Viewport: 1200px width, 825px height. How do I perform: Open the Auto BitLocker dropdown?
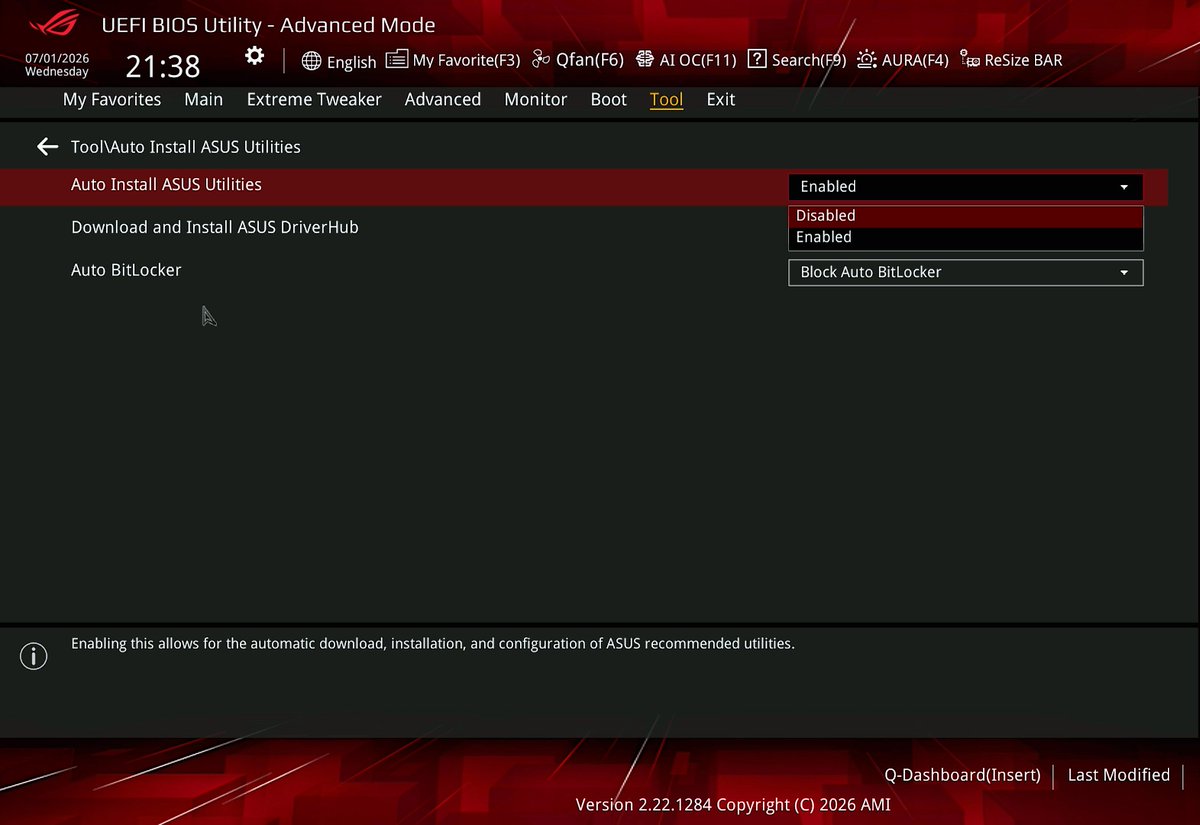[966, 272]
